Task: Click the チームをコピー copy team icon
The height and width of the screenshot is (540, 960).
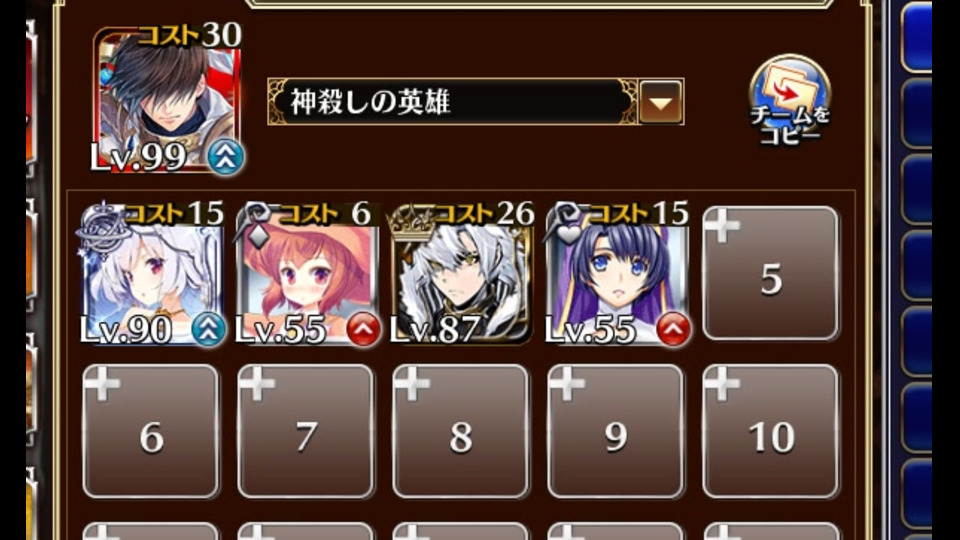Action: click(x=790, y=101)
